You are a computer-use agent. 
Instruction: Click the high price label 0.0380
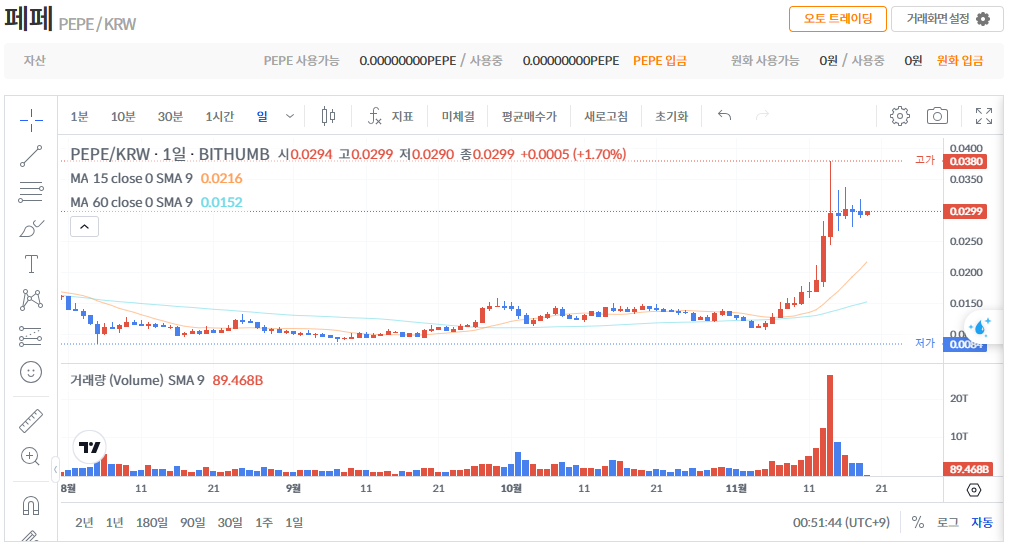[965, 161]
